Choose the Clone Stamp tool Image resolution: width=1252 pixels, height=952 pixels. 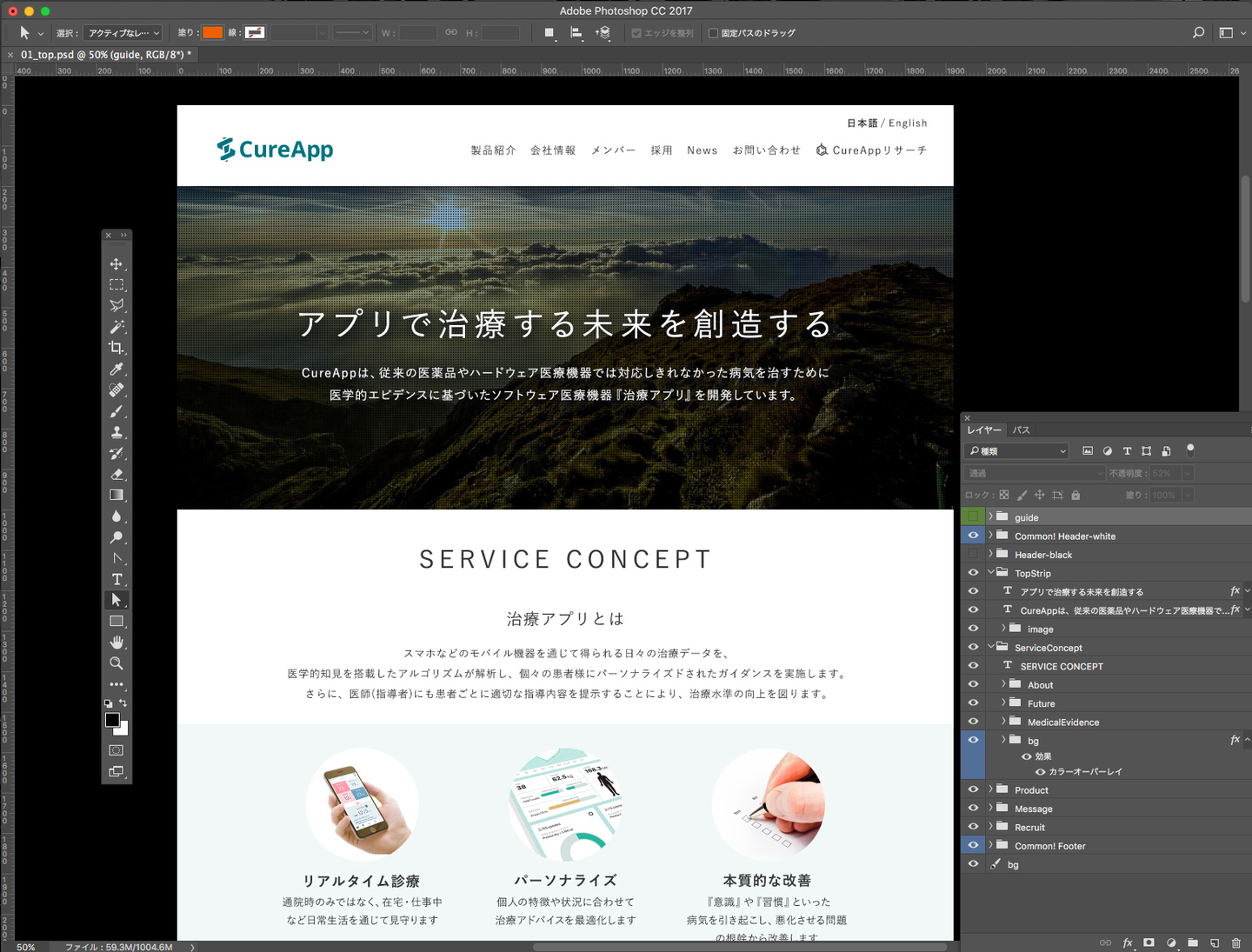(x=117, y=432)
